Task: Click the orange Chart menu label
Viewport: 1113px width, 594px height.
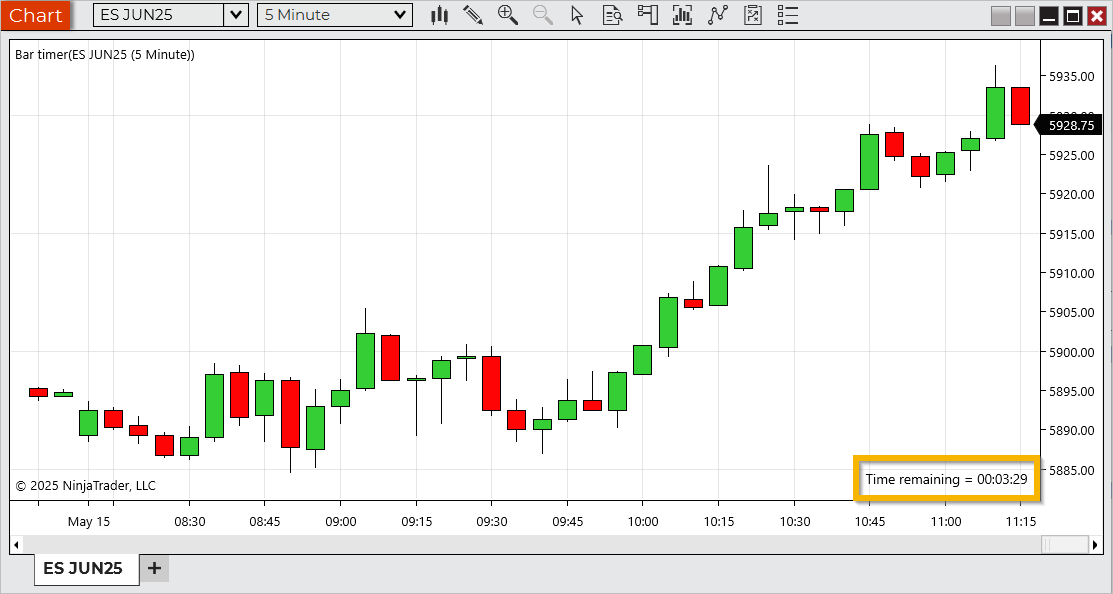Action: (x=36, y=15)
